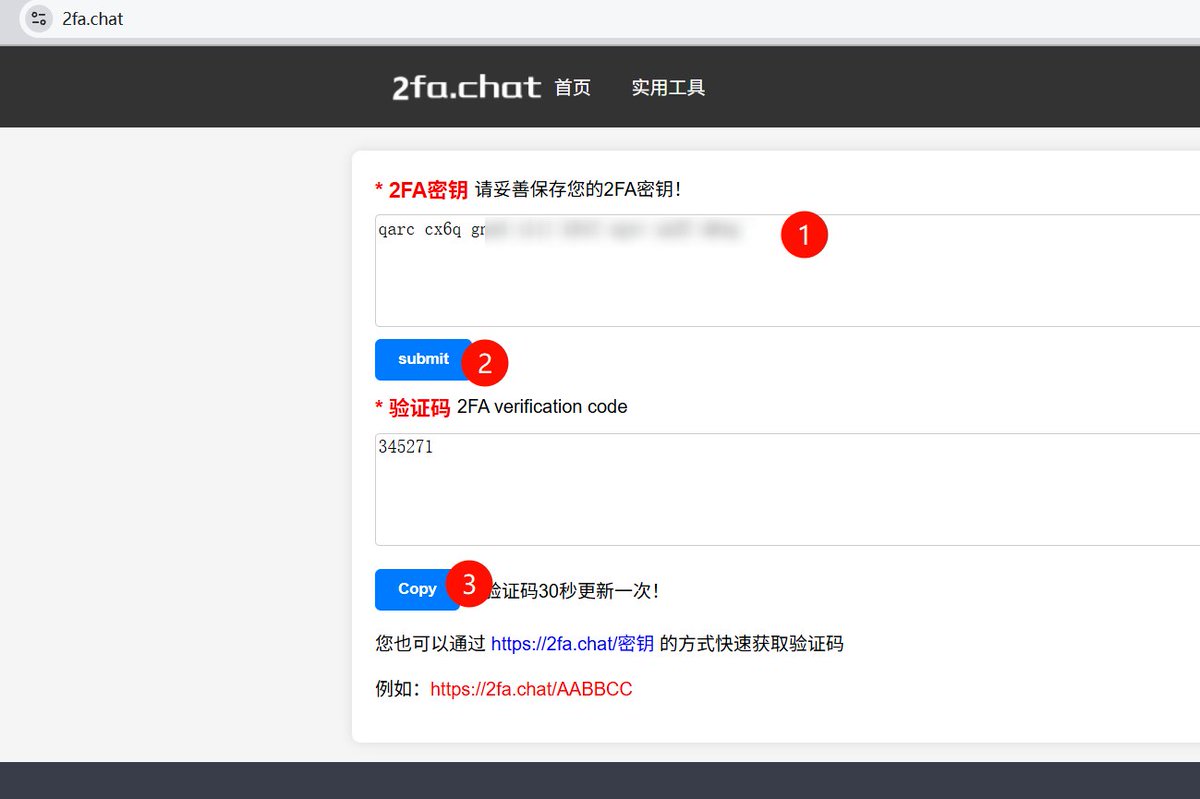Image resolution: width=1200 pixels, height=799 pixels.
Task: Click the tab settings sliders icon
Action: (37, 17)
